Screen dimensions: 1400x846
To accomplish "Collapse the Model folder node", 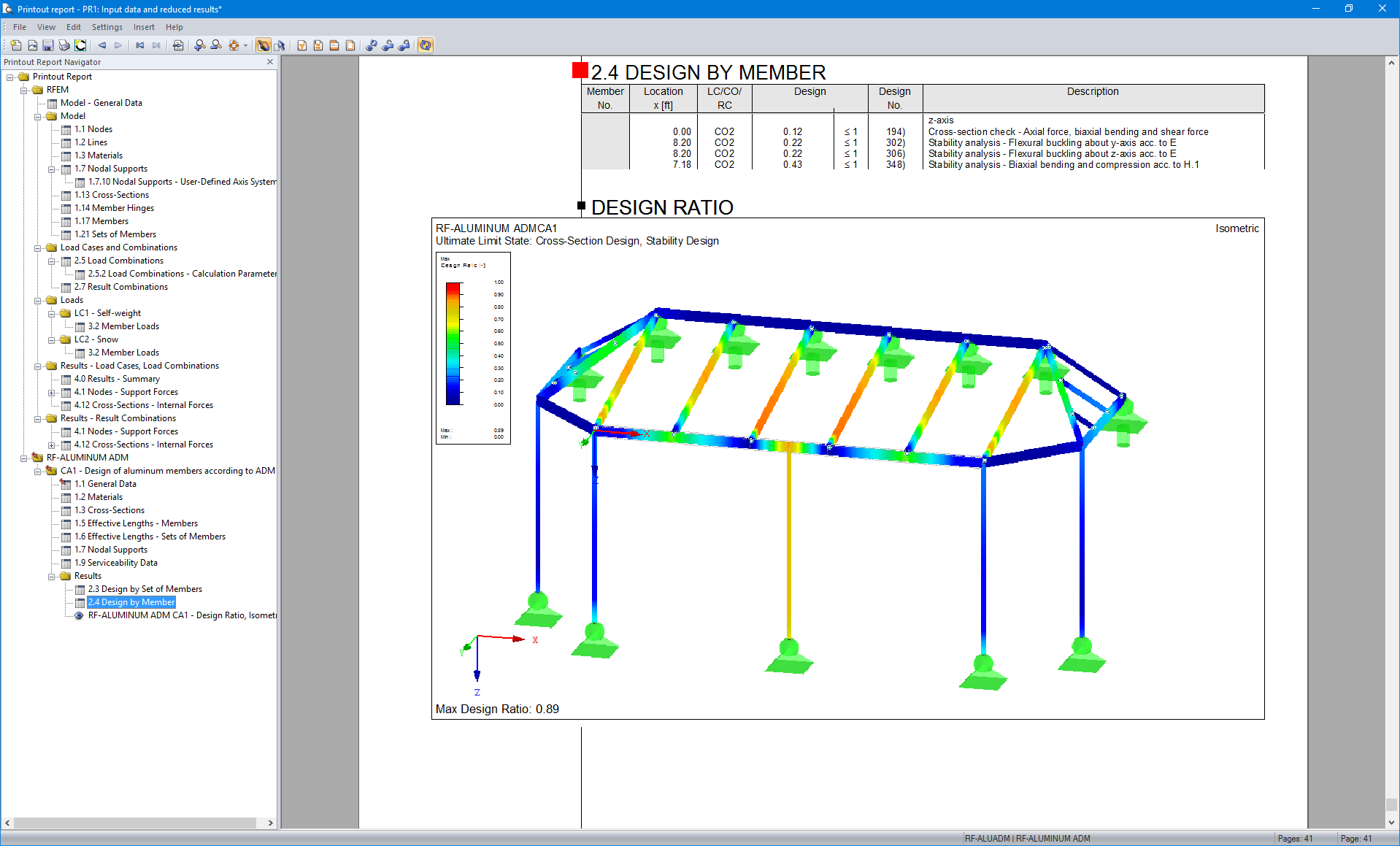I will click(x=38, y=116).
